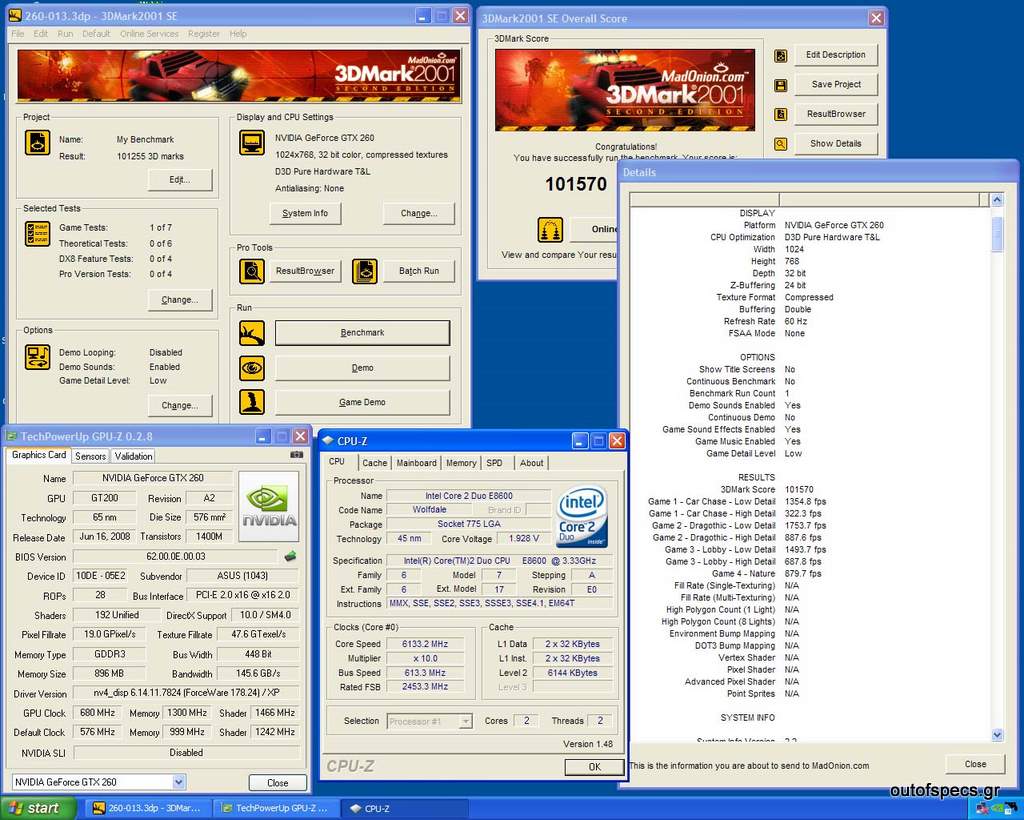The width and height of the screenshot is (1024, 820).
Task: Click the CPU-Z taskbar button
Action: tap(406, 808)
